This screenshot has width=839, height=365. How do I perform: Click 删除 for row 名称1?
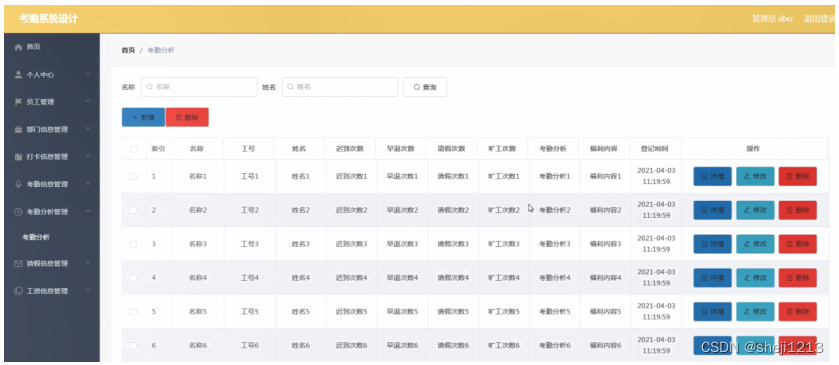[x=798, y=176]
